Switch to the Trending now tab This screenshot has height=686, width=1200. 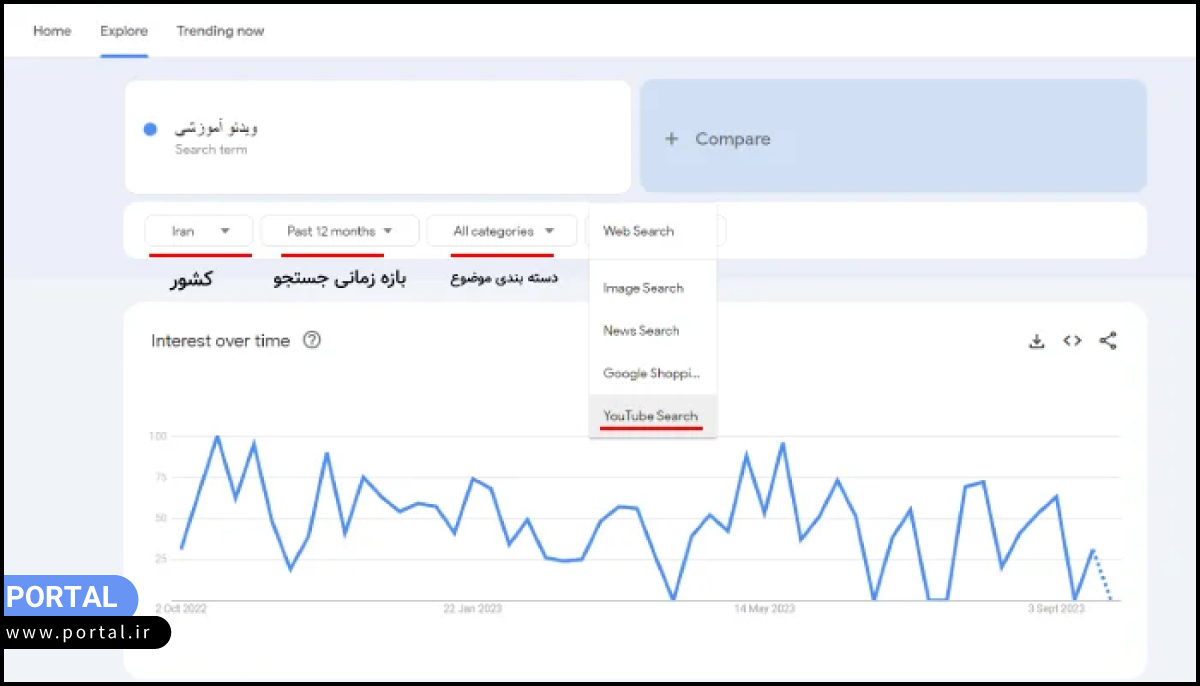click(x=220, y=31)
